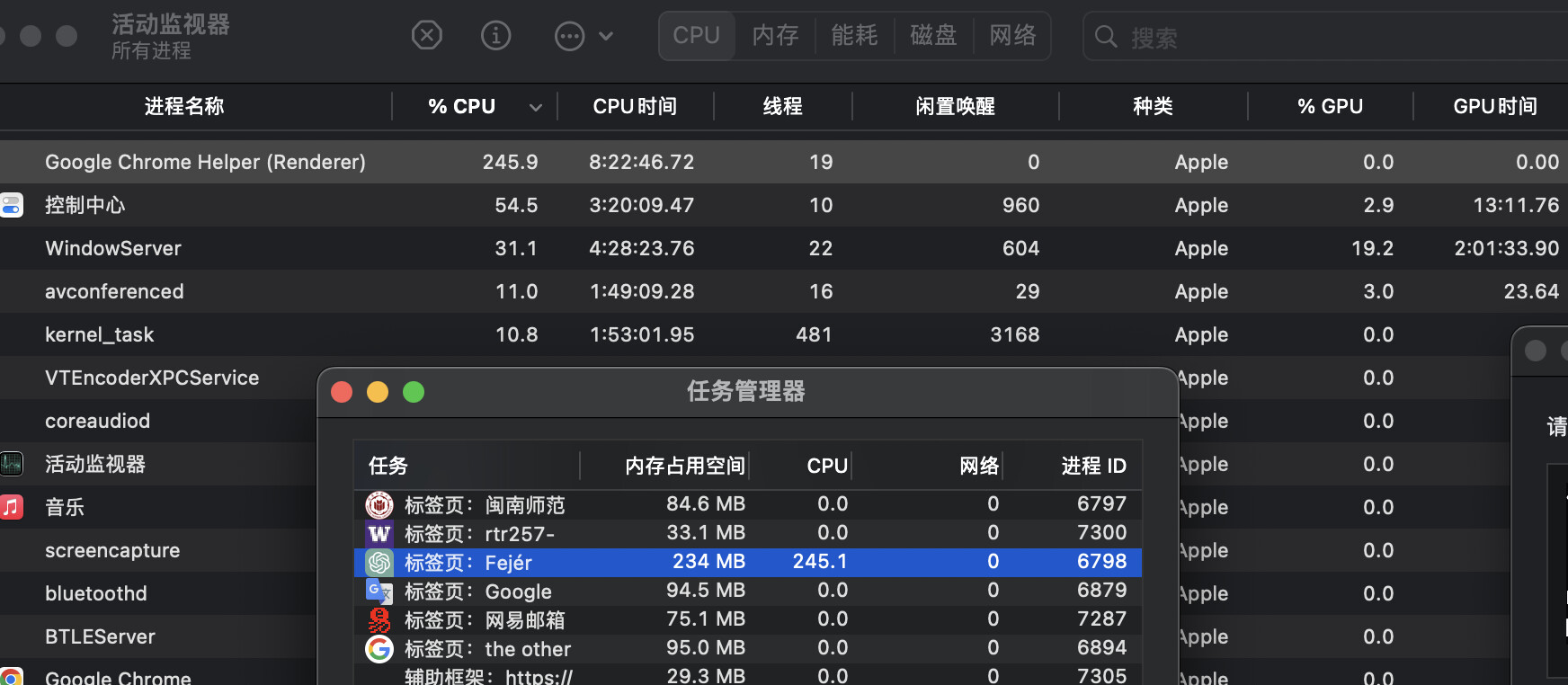Click the 活动监视器 process icon

click(11, 464)
